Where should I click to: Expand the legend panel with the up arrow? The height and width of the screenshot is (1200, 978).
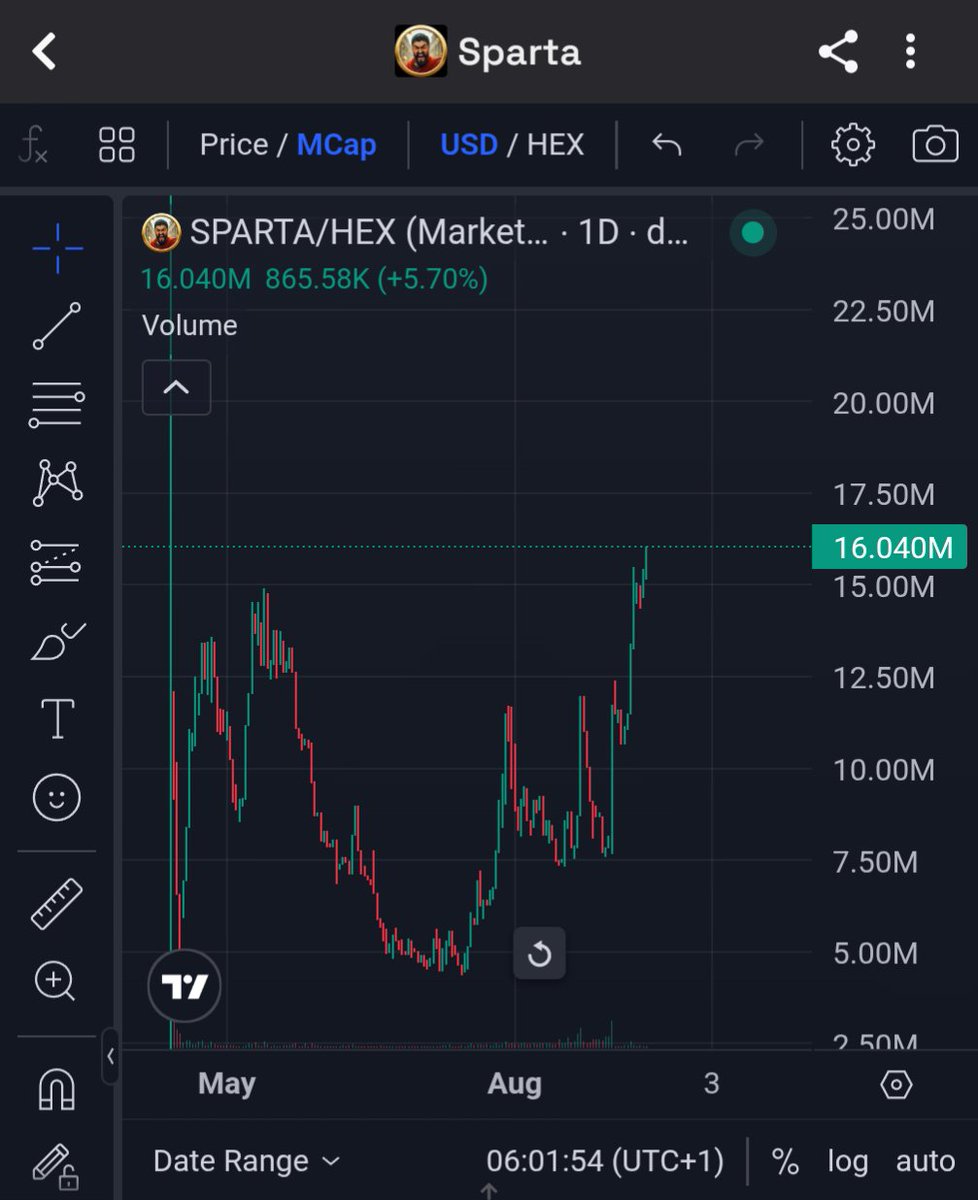click(x=176, y=387)
